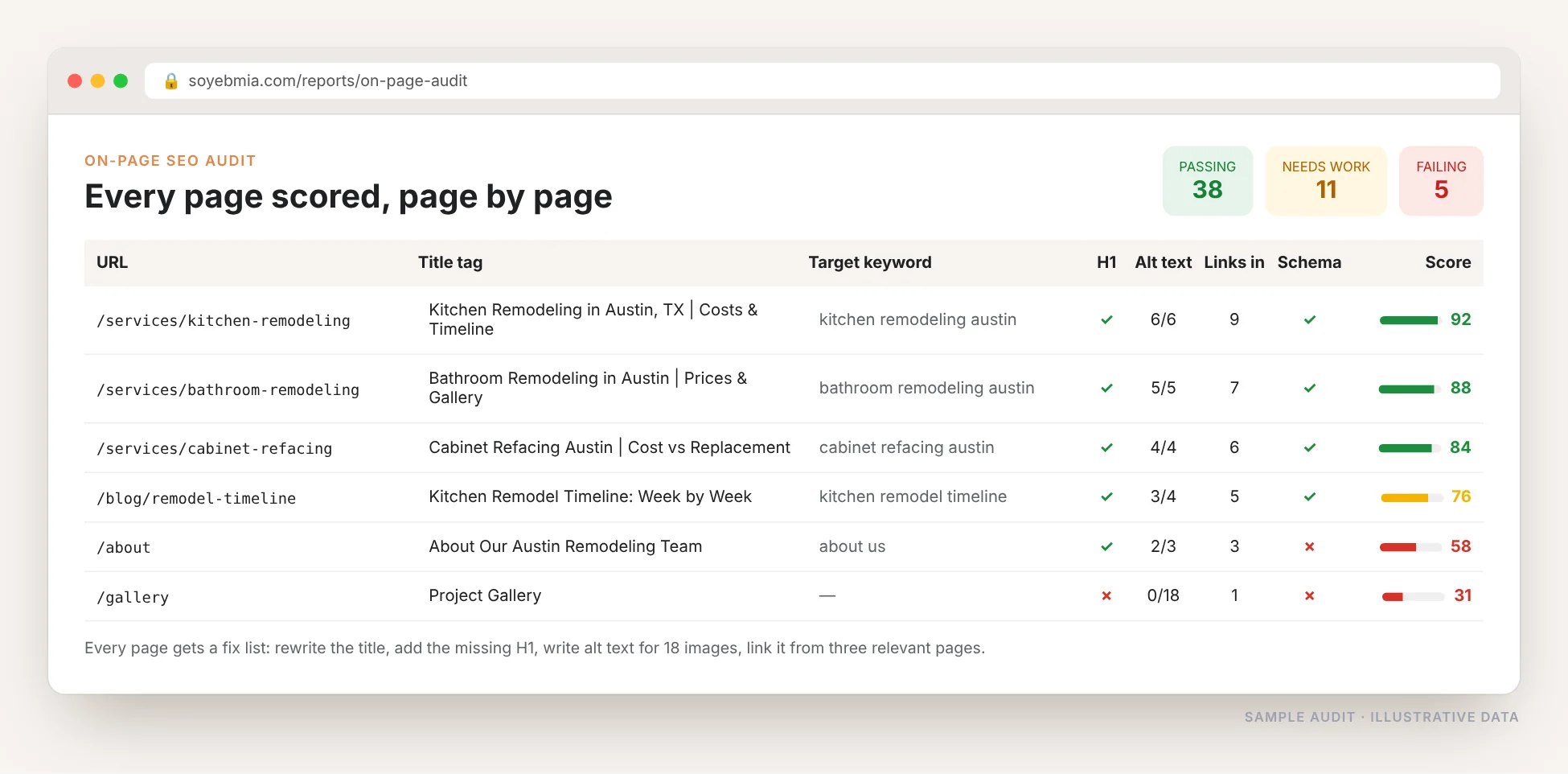Viewport: 1568px width, 774px height.
Task: Open the /services/bathroom-remodeling URL
Action: [x=228, y=390]
